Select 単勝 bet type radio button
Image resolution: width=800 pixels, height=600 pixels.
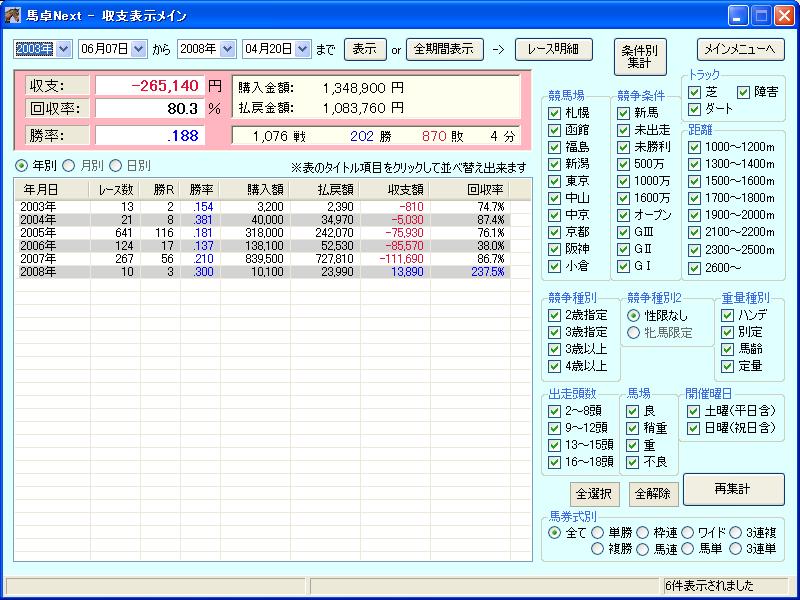[599, 533]
